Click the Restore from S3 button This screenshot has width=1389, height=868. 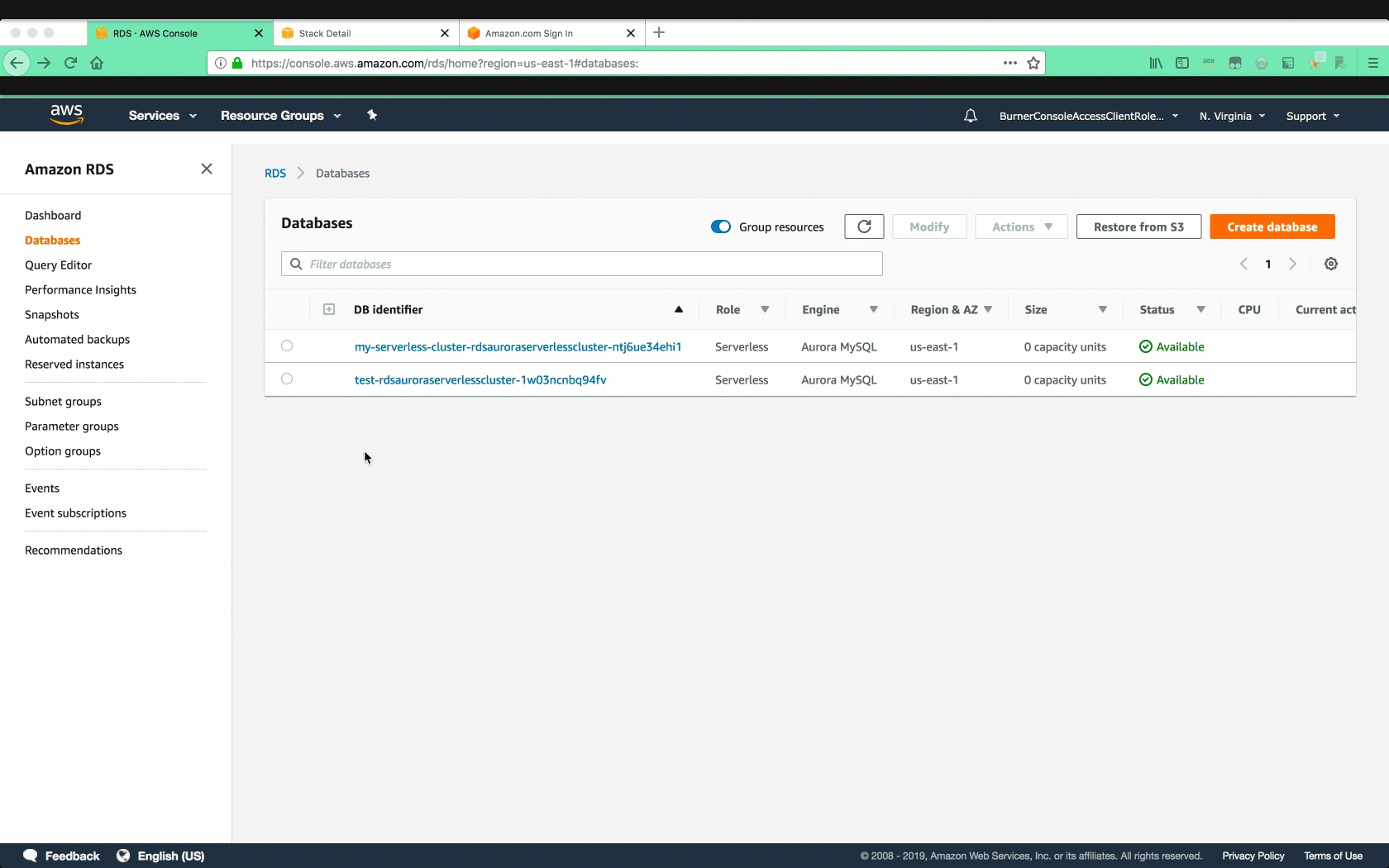[x=1138, y=227]
